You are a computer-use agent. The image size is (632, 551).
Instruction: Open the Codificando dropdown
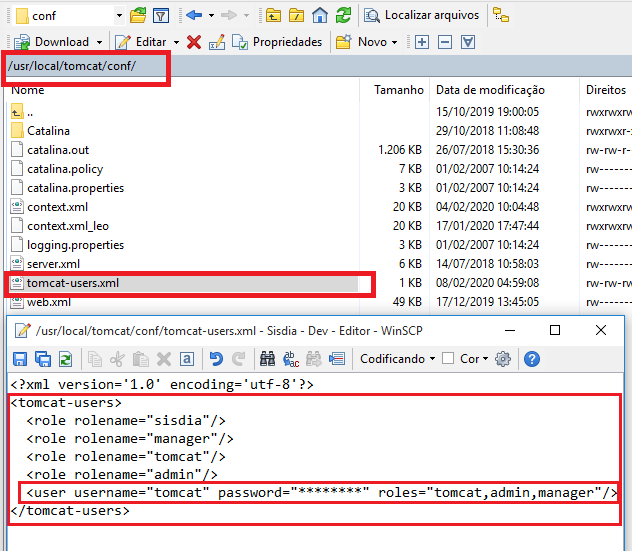click(x=397, y=359)
